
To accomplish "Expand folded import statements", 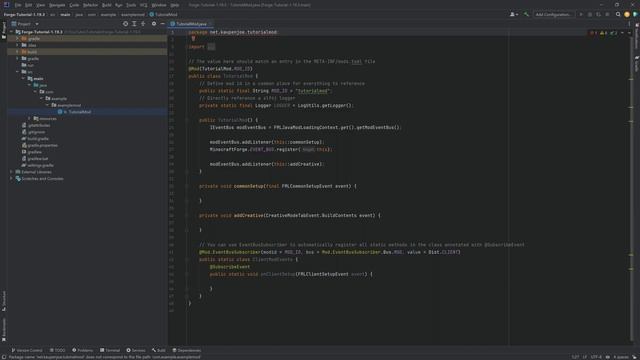I will (x=211, y=47).
